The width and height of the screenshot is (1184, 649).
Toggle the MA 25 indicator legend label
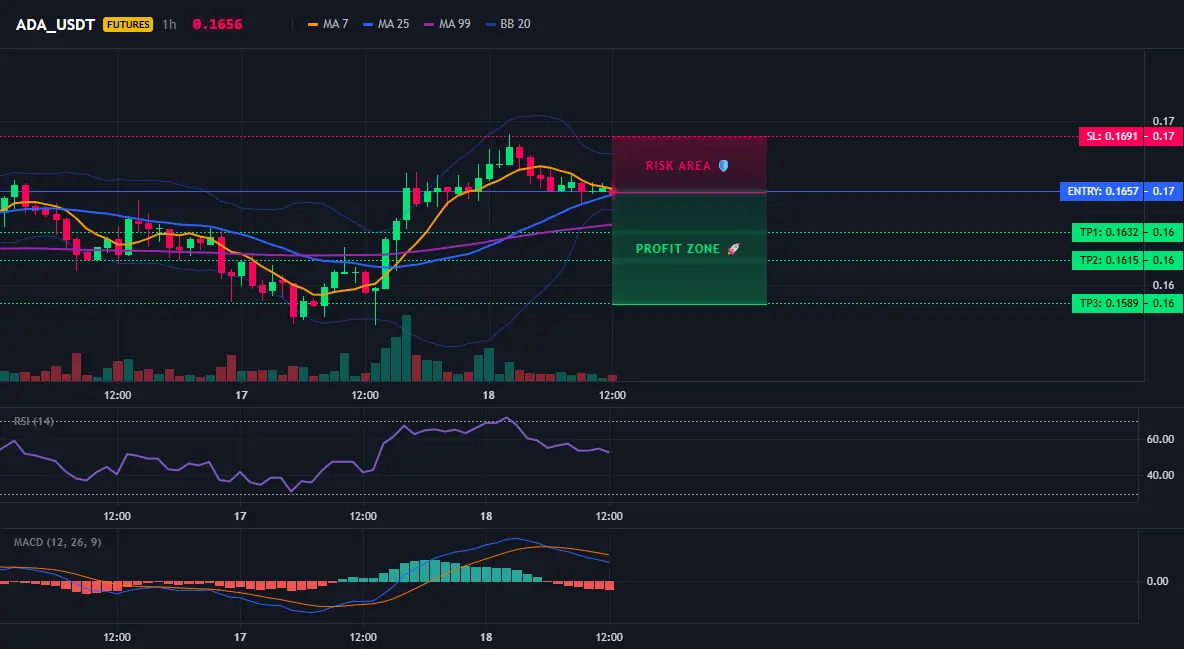[393, 24]
